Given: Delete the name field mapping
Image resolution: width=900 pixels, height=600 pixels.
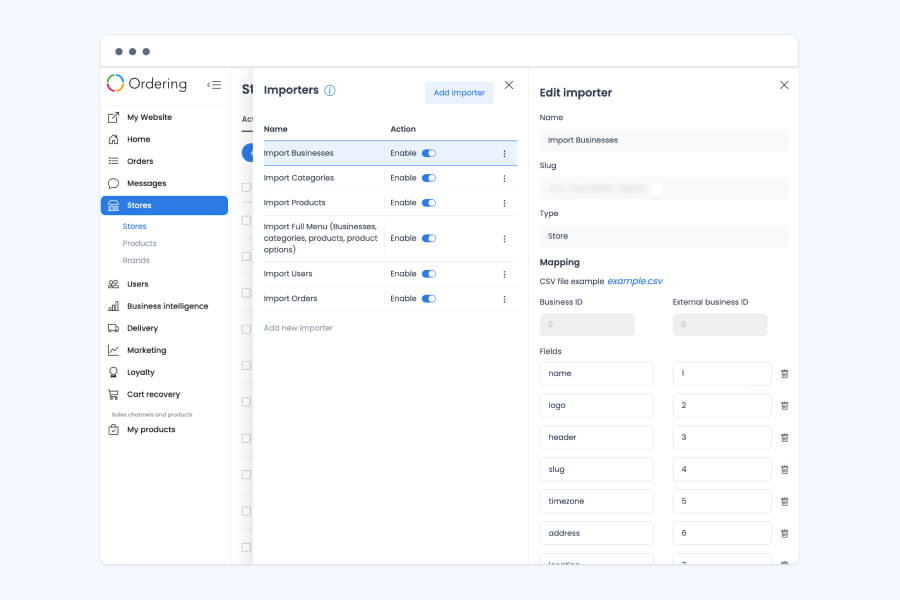Looking at the screenshot, I should pos(785,374).
